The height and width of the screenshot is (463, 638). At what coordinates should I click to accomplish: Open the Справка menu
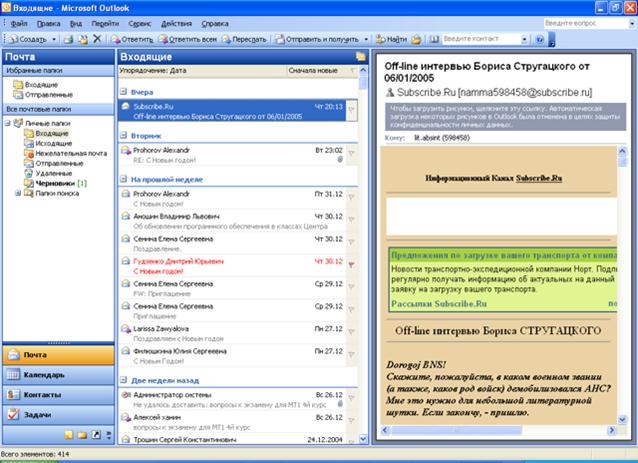click(215, 24)
